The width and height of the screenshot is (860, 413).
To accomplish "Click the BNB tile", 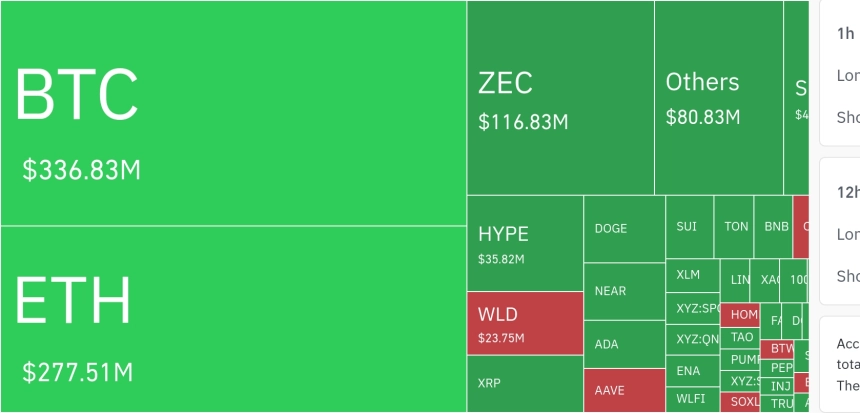I will [773, 227].
